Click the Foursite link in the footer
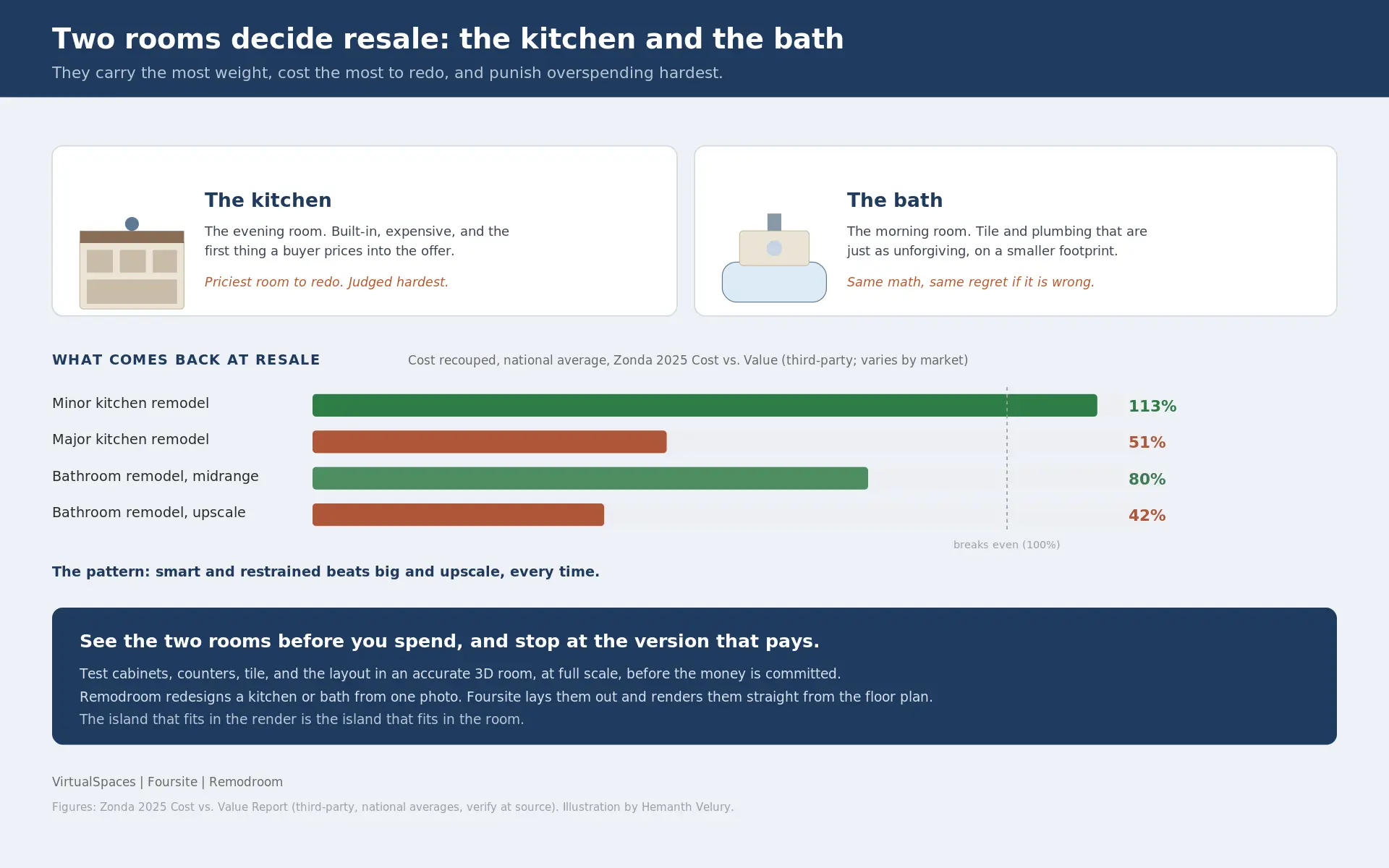The image size is (1389, 868). tap(172, 782)
